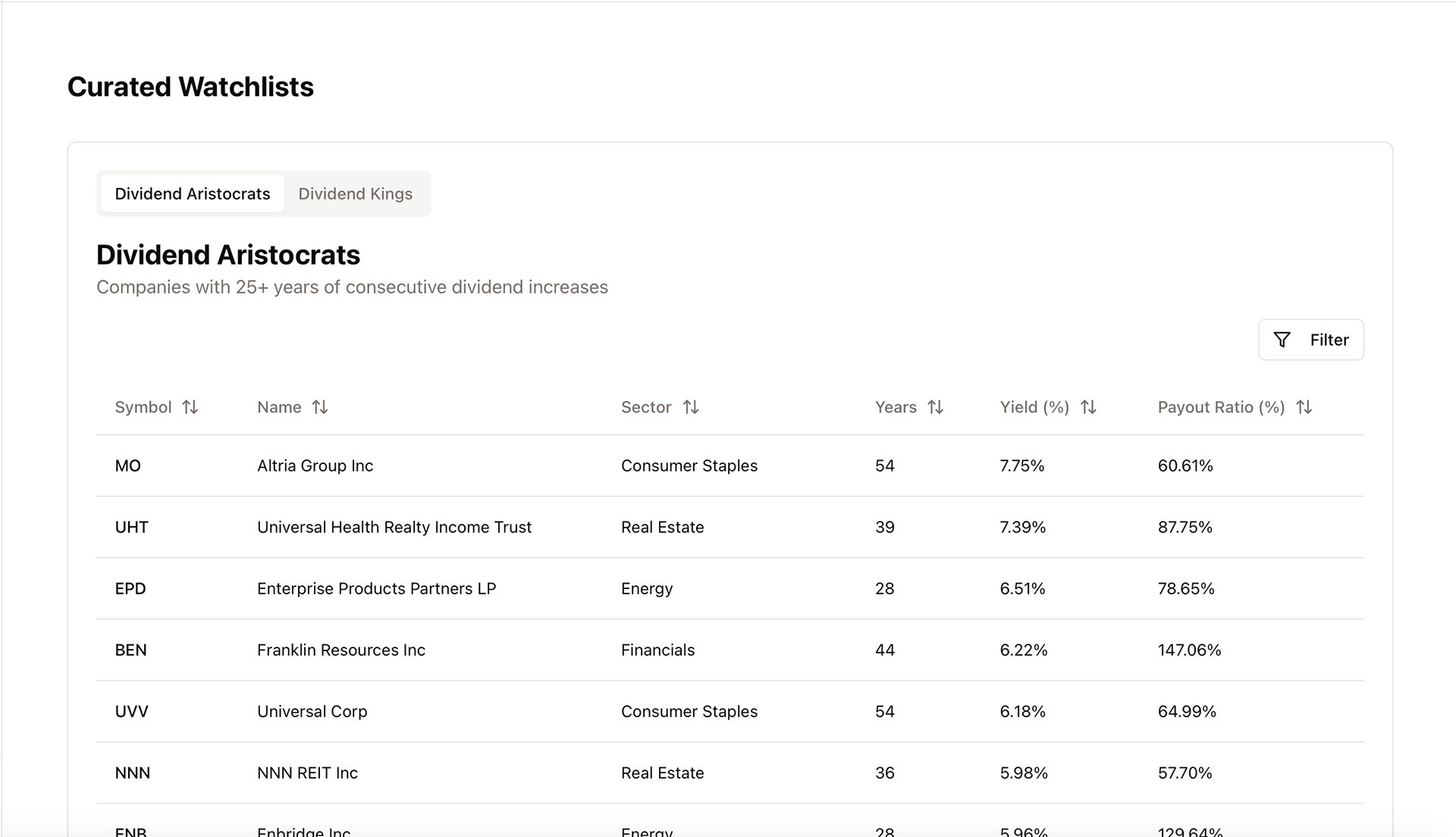Click the 147.06% payout ratio
The width and height of the screenshot is (1456, 837).
coord(1189,650)
